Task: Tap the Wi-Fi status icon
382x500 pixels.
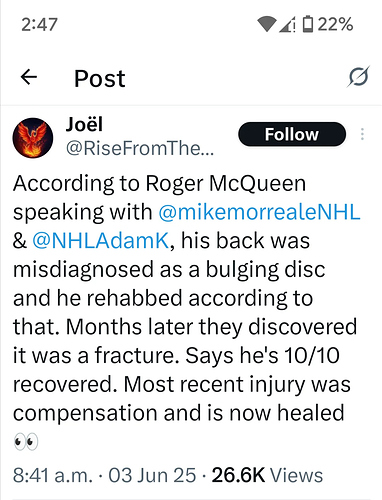Action: (x=267, y=24)
